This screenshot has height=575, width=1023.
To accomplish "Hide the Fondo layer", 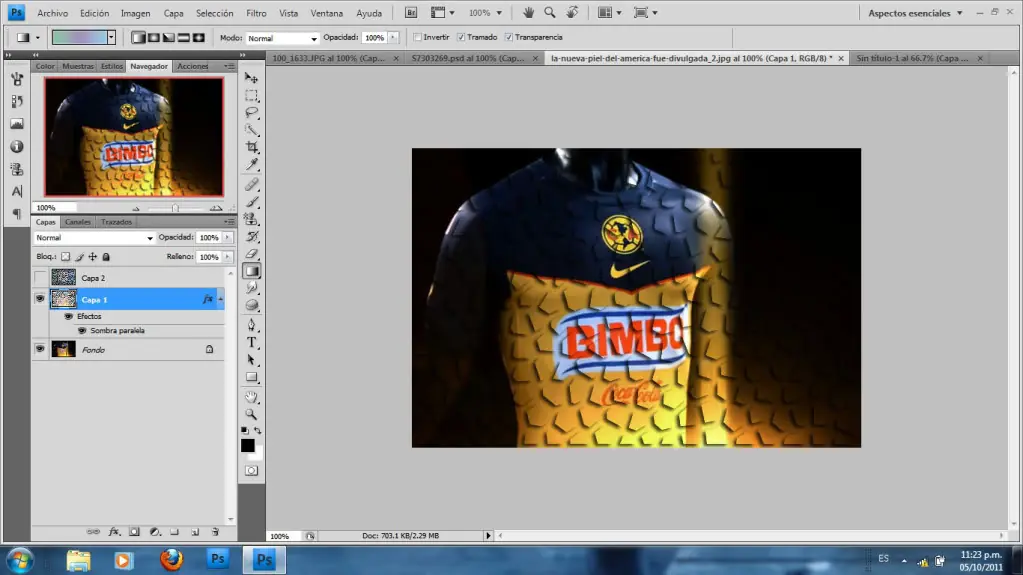I will tap(40, 349).
